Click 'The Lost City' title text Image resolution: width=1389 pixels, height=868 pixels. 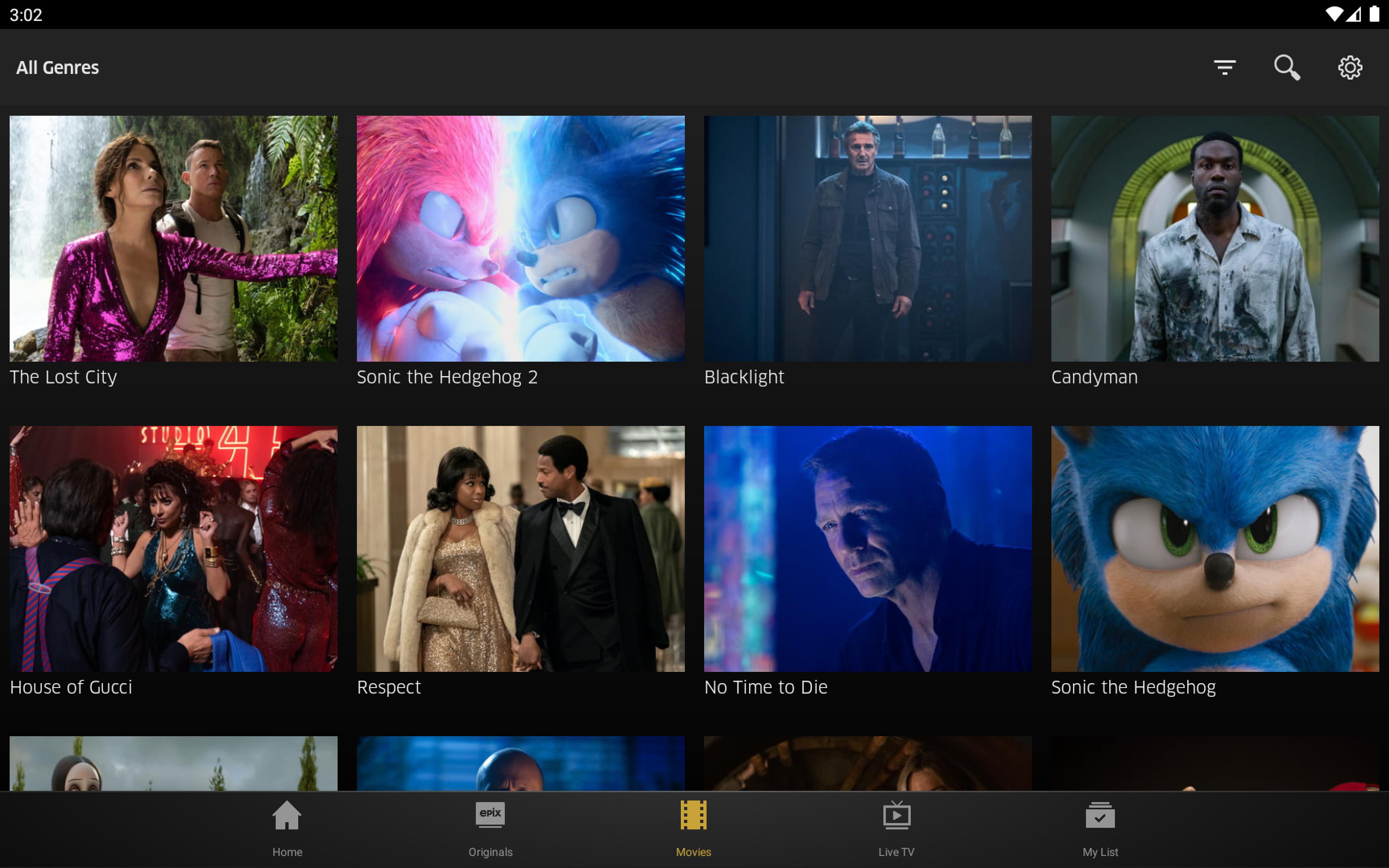(x=63, y=377)
